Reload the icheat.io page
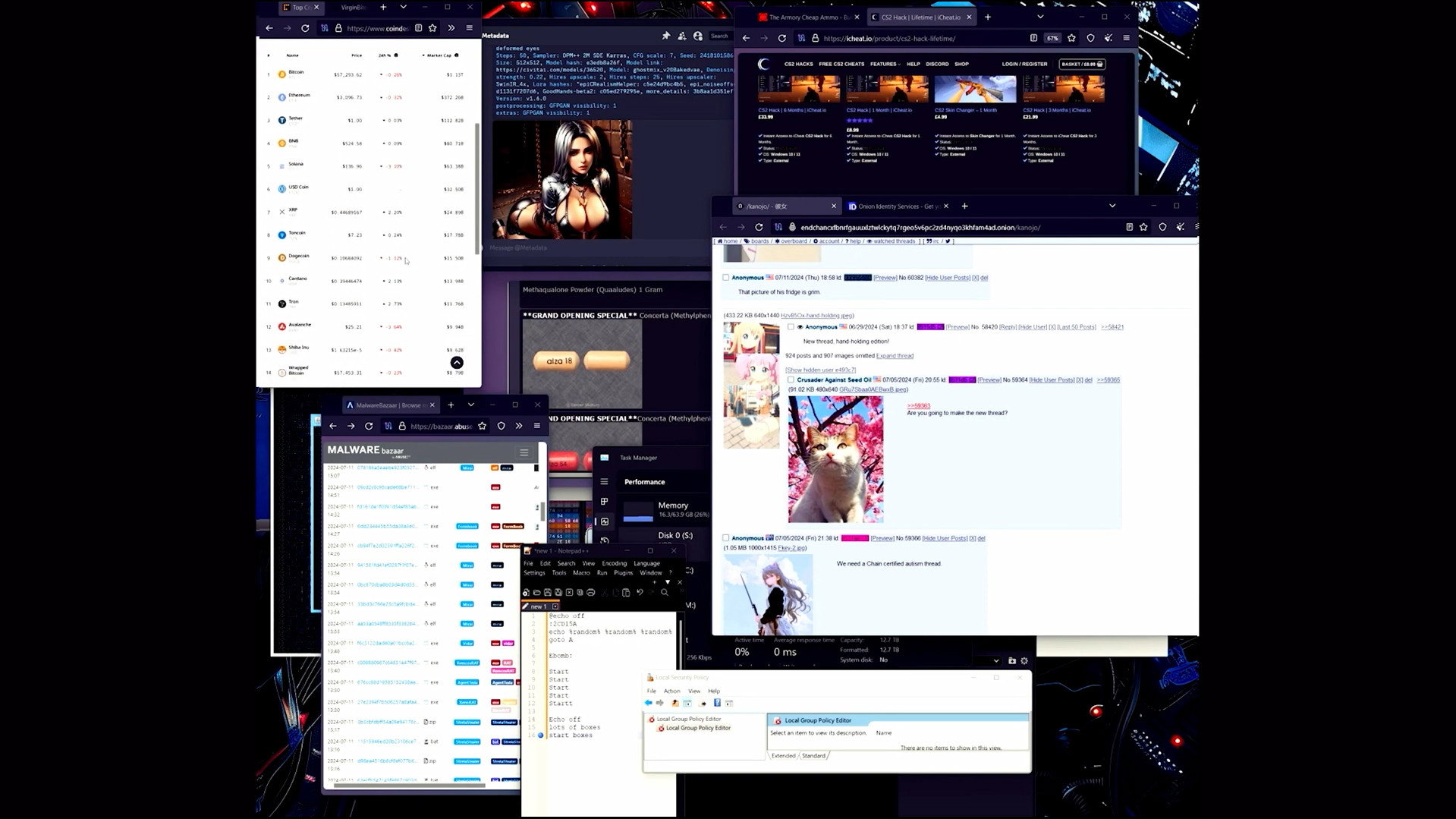This screenshot has height=819, width=1456. [781, 38]
